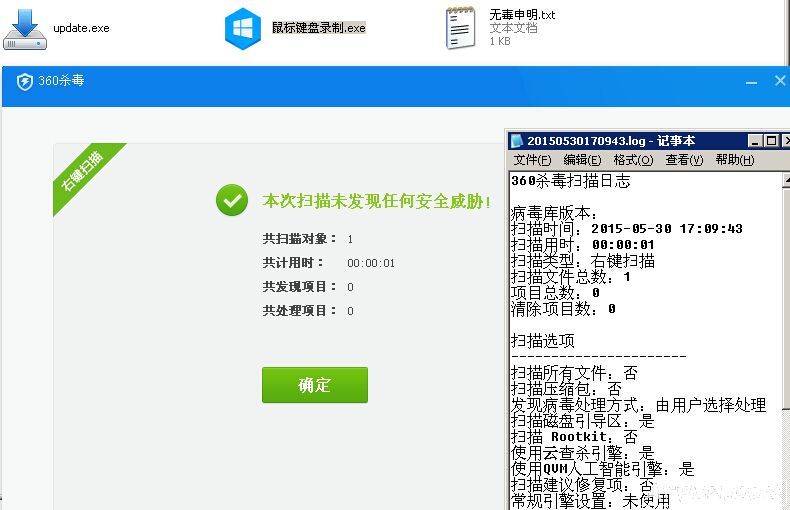Maximize the Notepad log window
Viewport: 790px width, 510px height.
771,141
